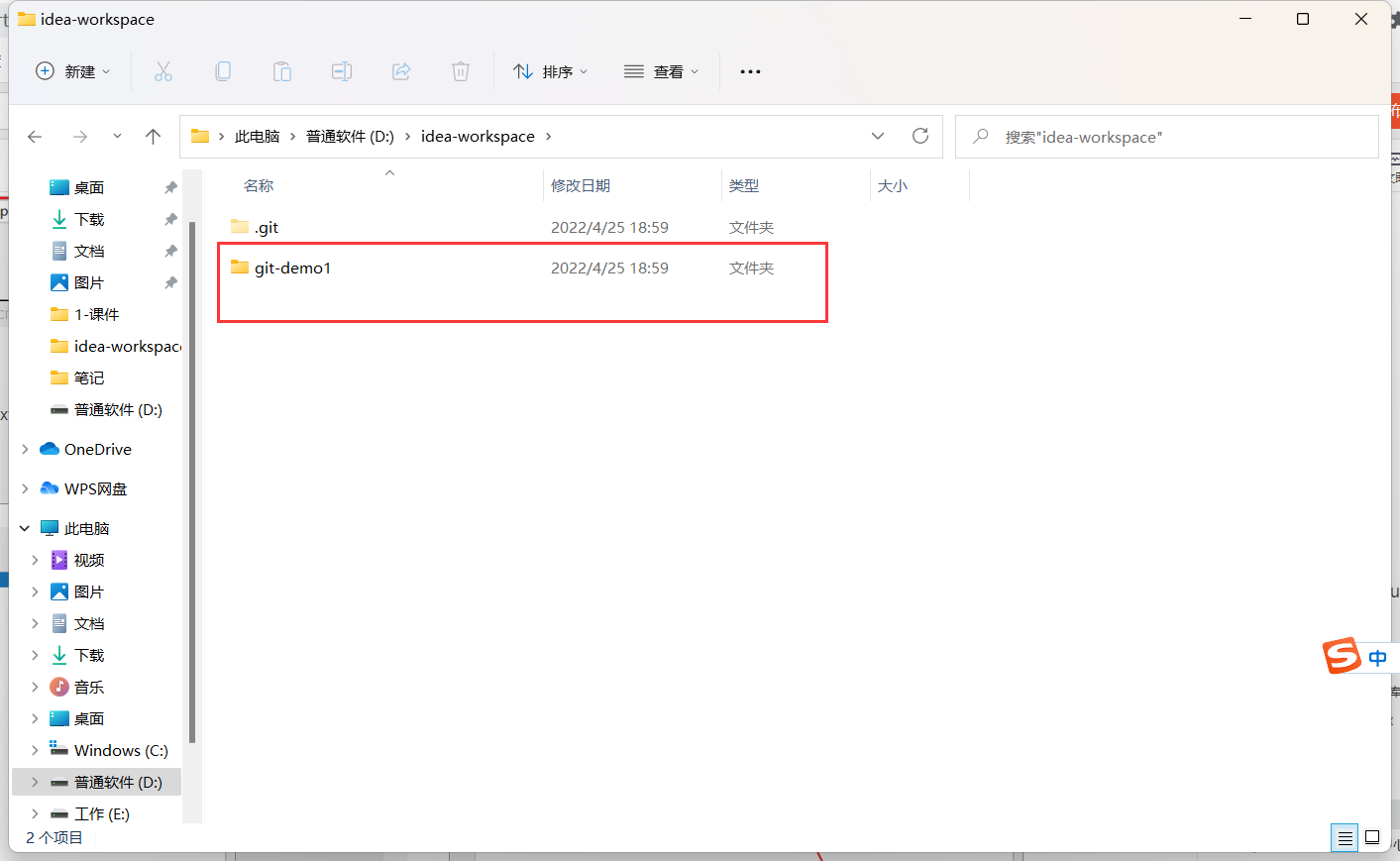This screenshot has height=861, width=1400.
Task: Sort by 大小 column header
Action: click(x=893, y=186)
